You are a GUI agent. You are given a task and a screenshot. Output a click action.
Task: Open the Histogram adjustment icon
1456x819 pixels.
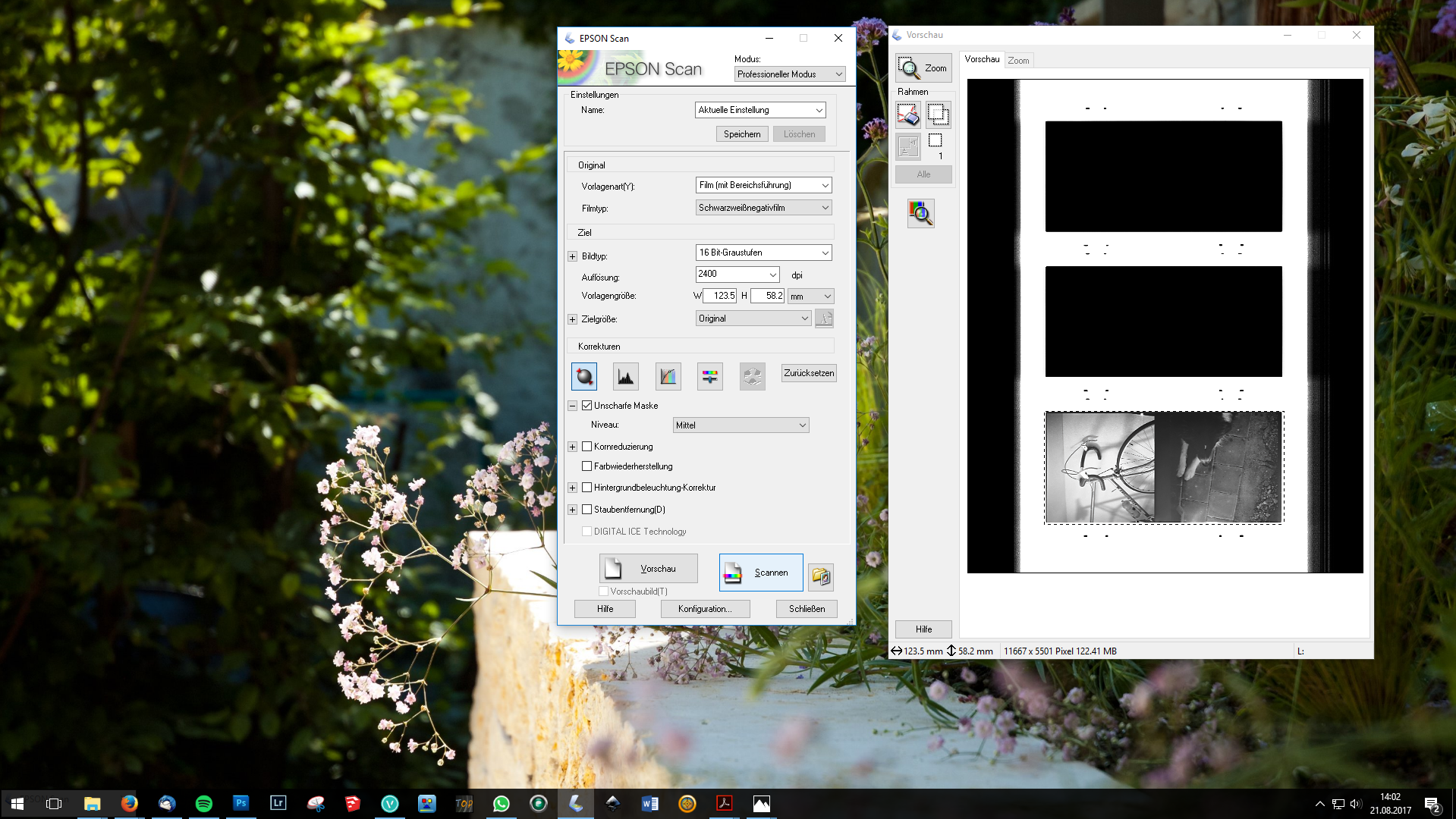pos(626,376)
